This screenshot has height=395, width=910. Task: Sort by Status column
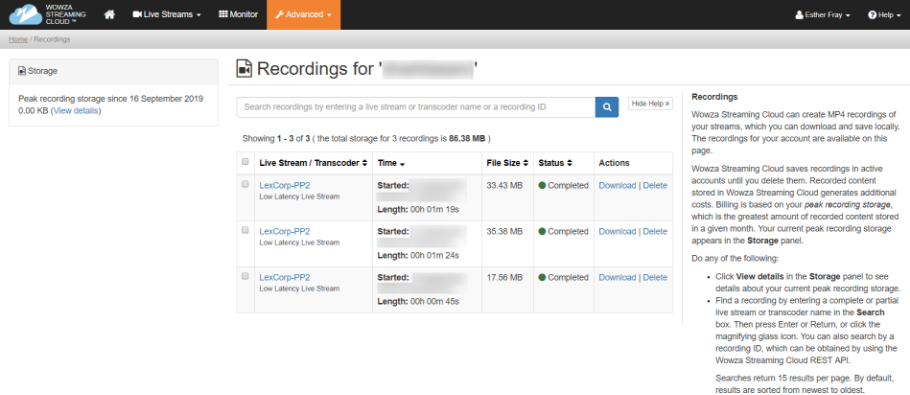555,163
